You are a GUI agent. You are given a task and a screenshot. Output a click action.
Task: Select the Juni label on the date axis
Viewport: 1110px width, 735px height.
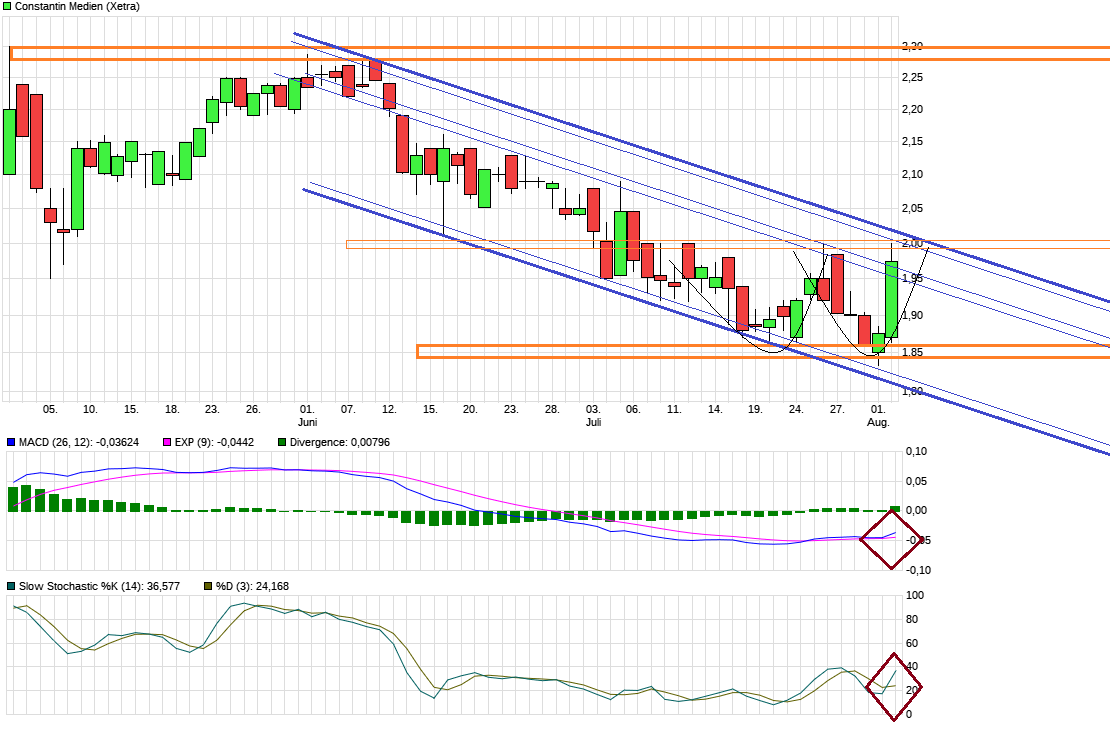(310, 421)
